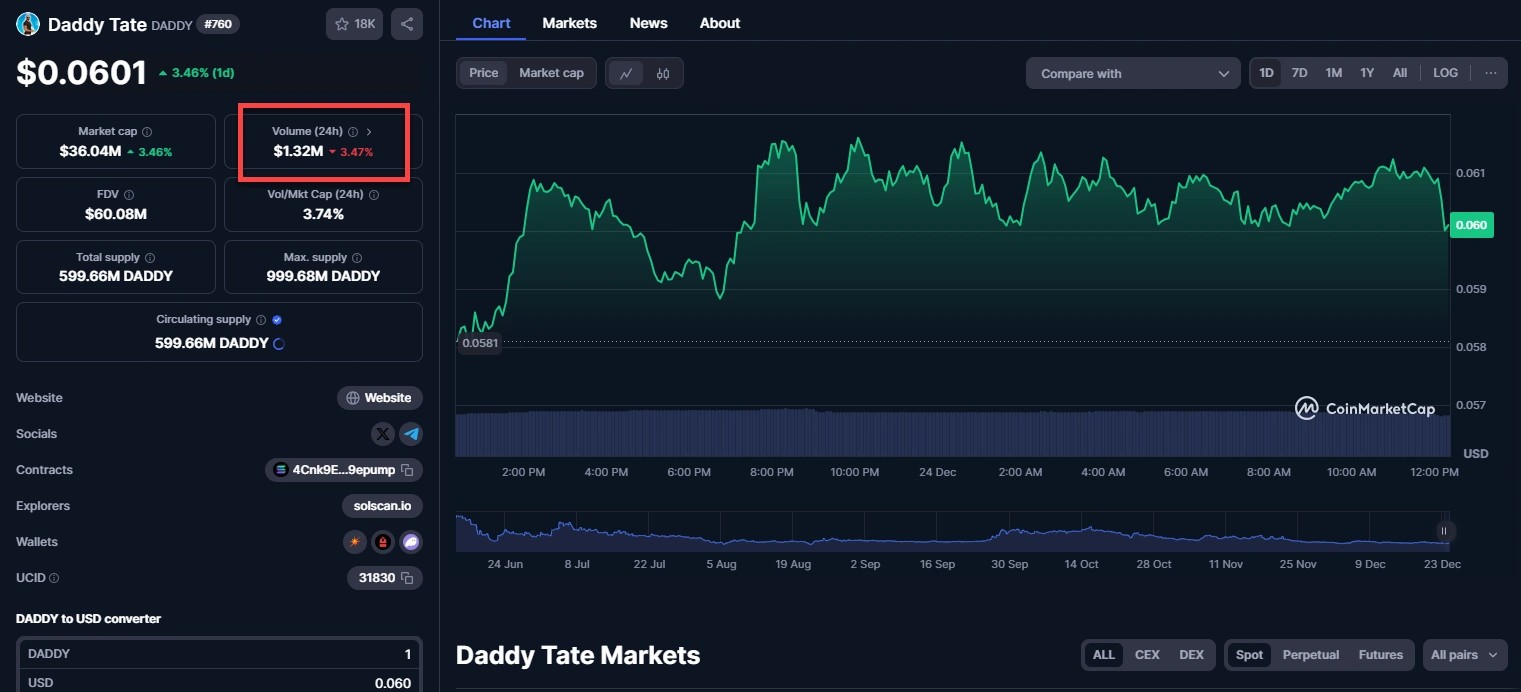Copy the contract address 4Cnk9E...9epump

(407, 470)
